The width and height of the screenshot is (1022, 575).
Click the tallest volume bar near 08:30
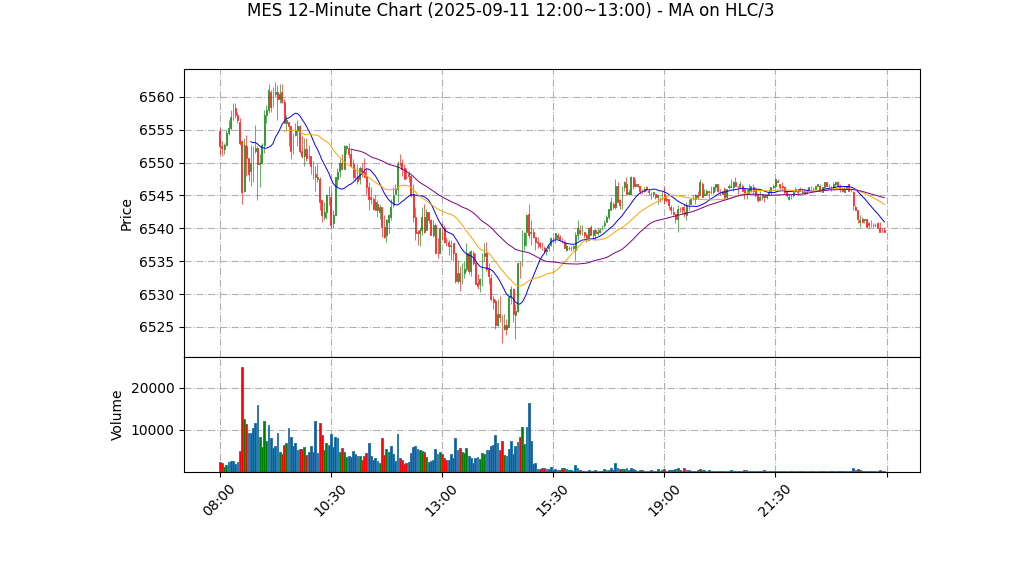[242, 419]
